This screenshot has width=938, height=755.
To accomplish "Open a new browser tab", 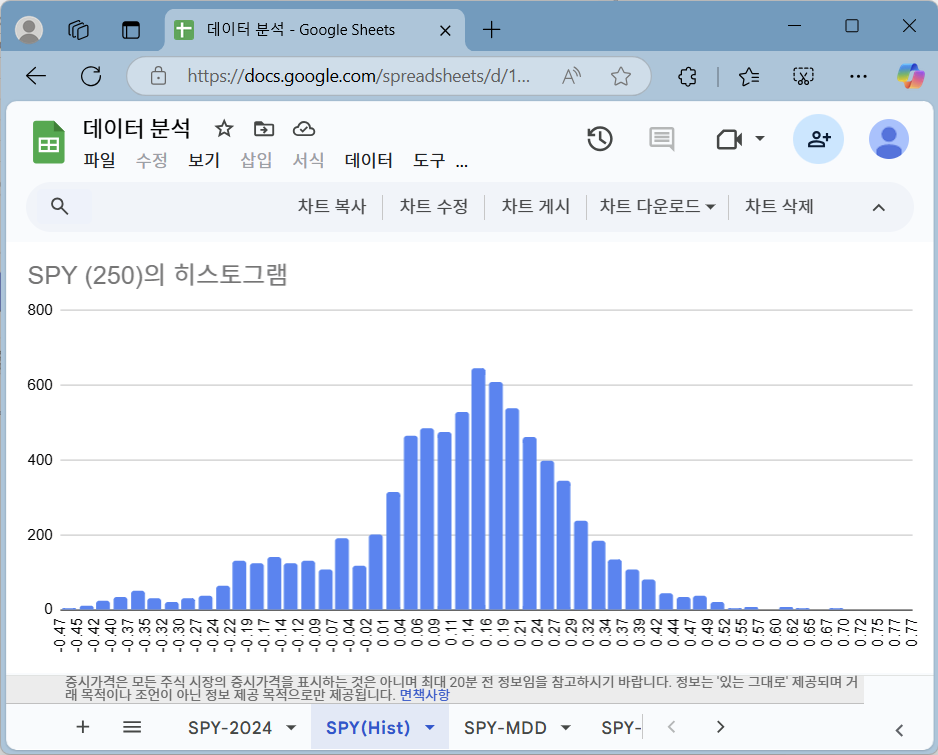I will pyautogui.click(x=491, y=29).
